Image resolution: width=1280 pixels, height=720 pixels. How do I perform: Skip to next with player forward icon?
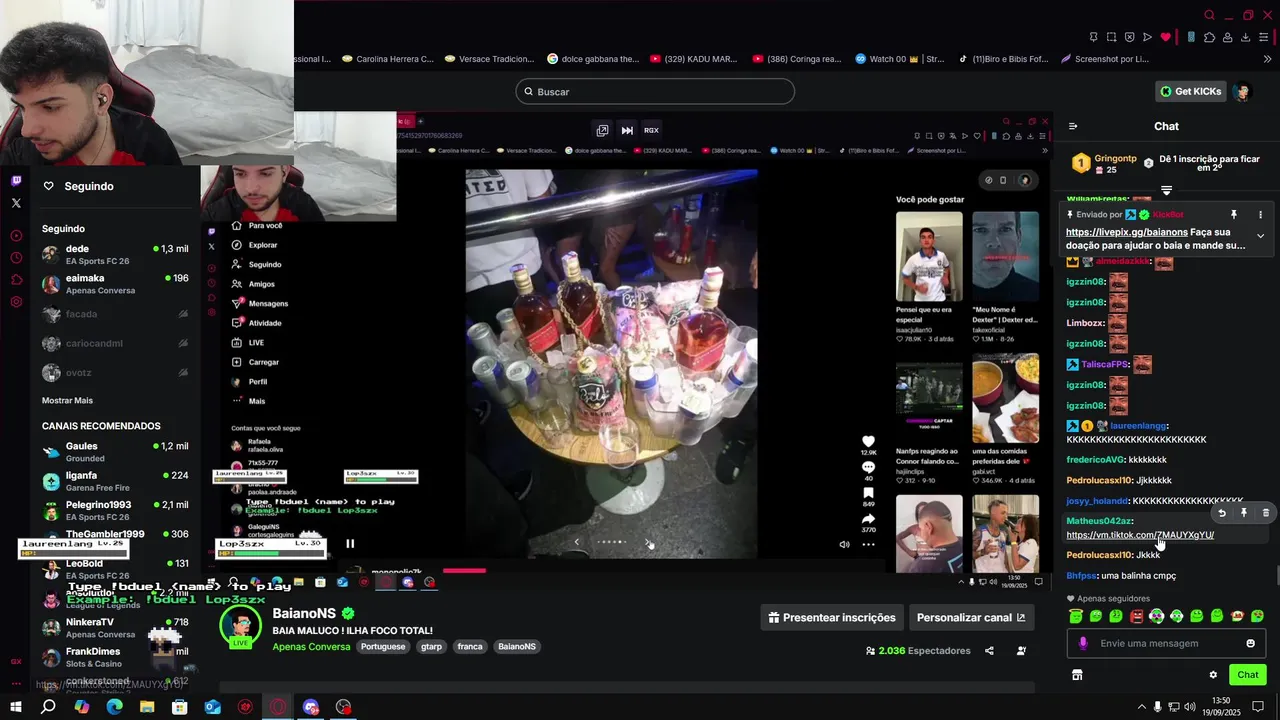pyautogui.click(x=627, y=130)
